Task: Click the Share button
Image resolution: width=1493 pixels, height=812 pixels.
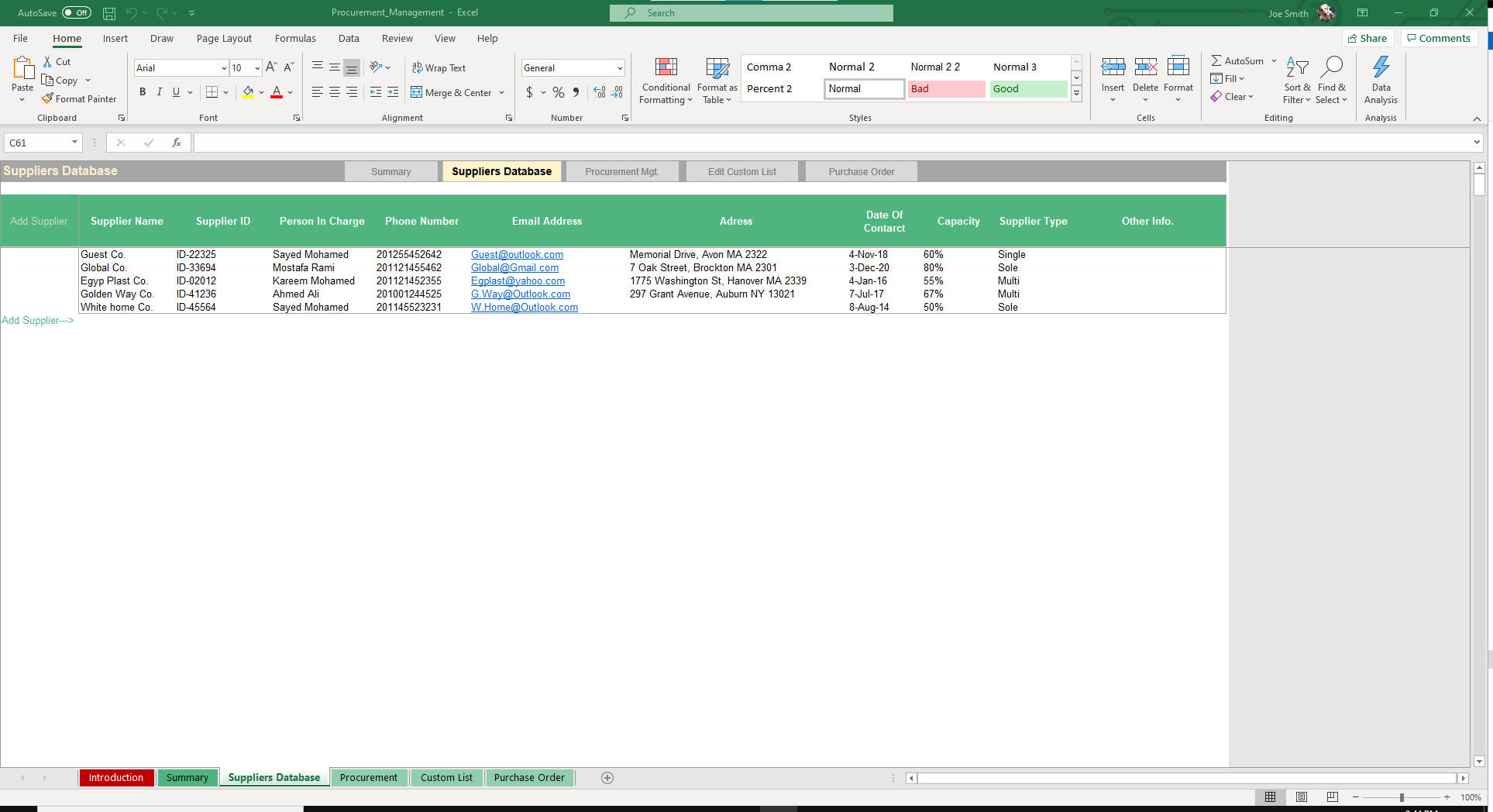Action: pos(1367,38)
